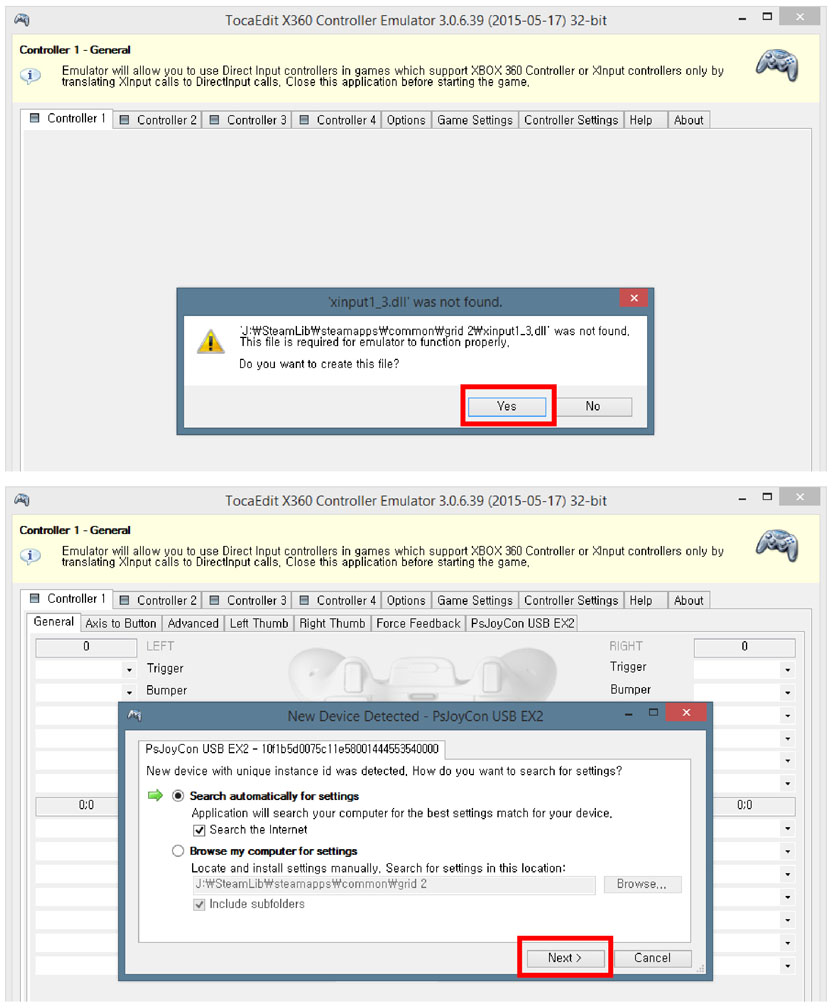Click the LEFT heading label
The height and width of the screenshot is (1008, 836).
(160, 646)
